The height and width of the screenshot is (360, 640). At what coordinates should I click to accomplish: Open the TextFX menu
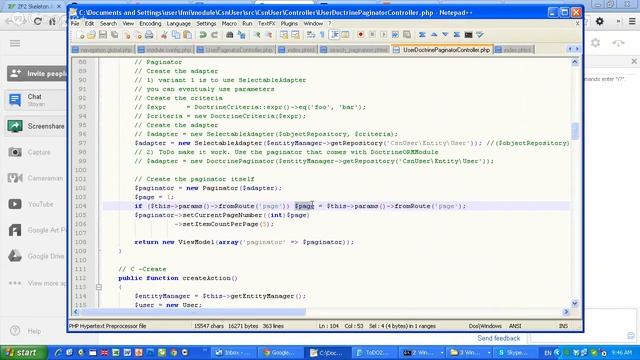click(x=266, y=24)
